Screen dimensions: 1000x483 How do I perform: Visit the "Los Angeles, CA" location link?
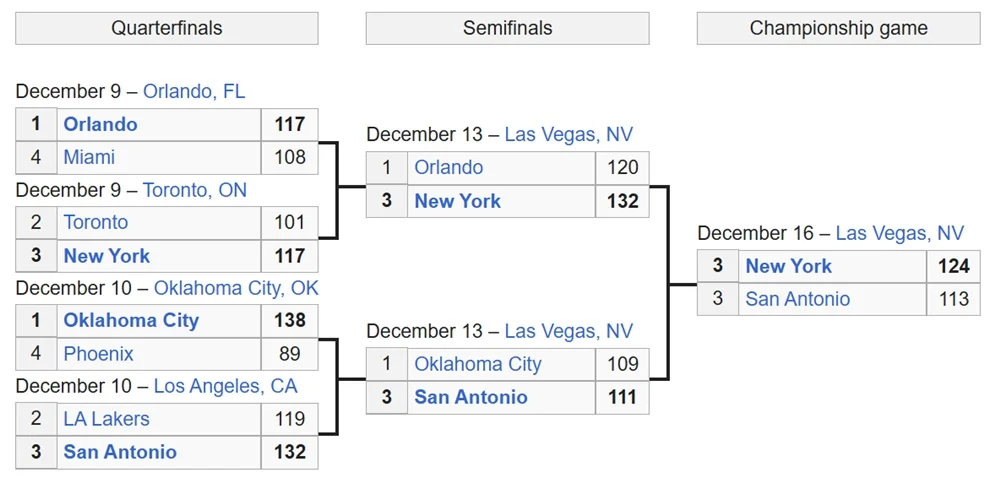(225, 386)
